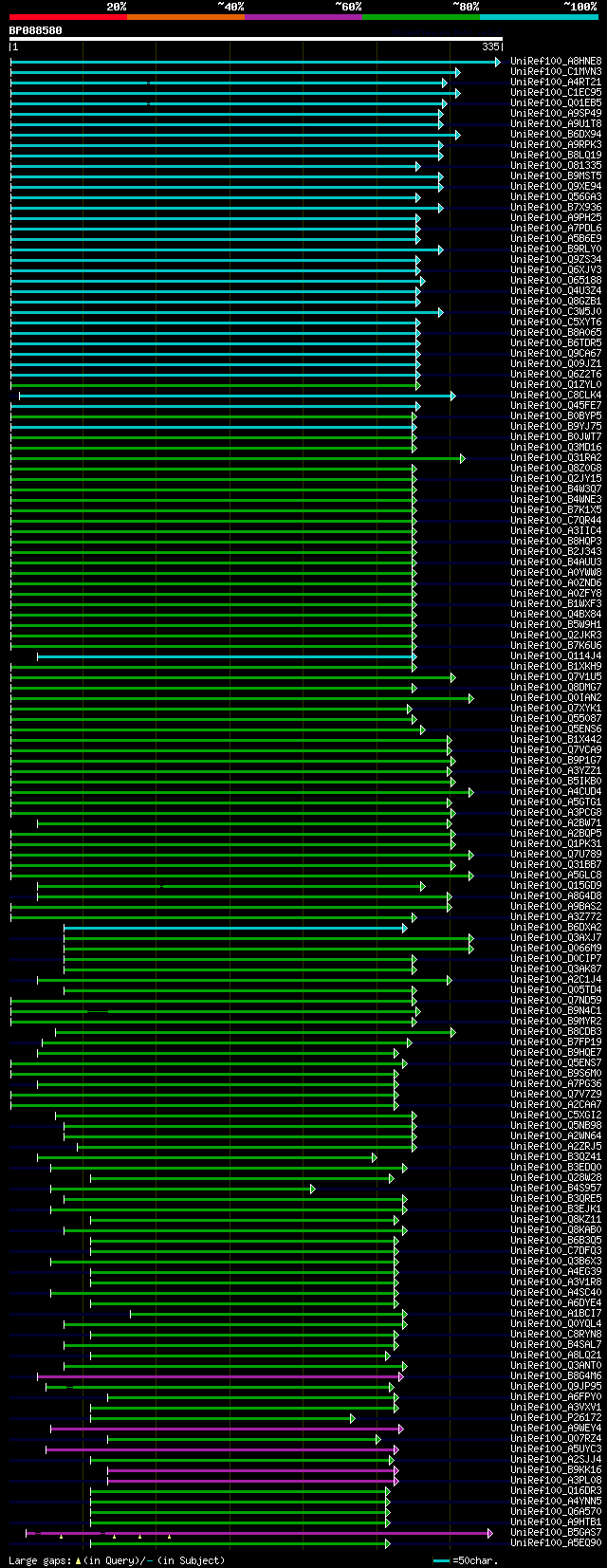Open the UniRef100_B8CDB3 hit

(x=556, y=1031)
